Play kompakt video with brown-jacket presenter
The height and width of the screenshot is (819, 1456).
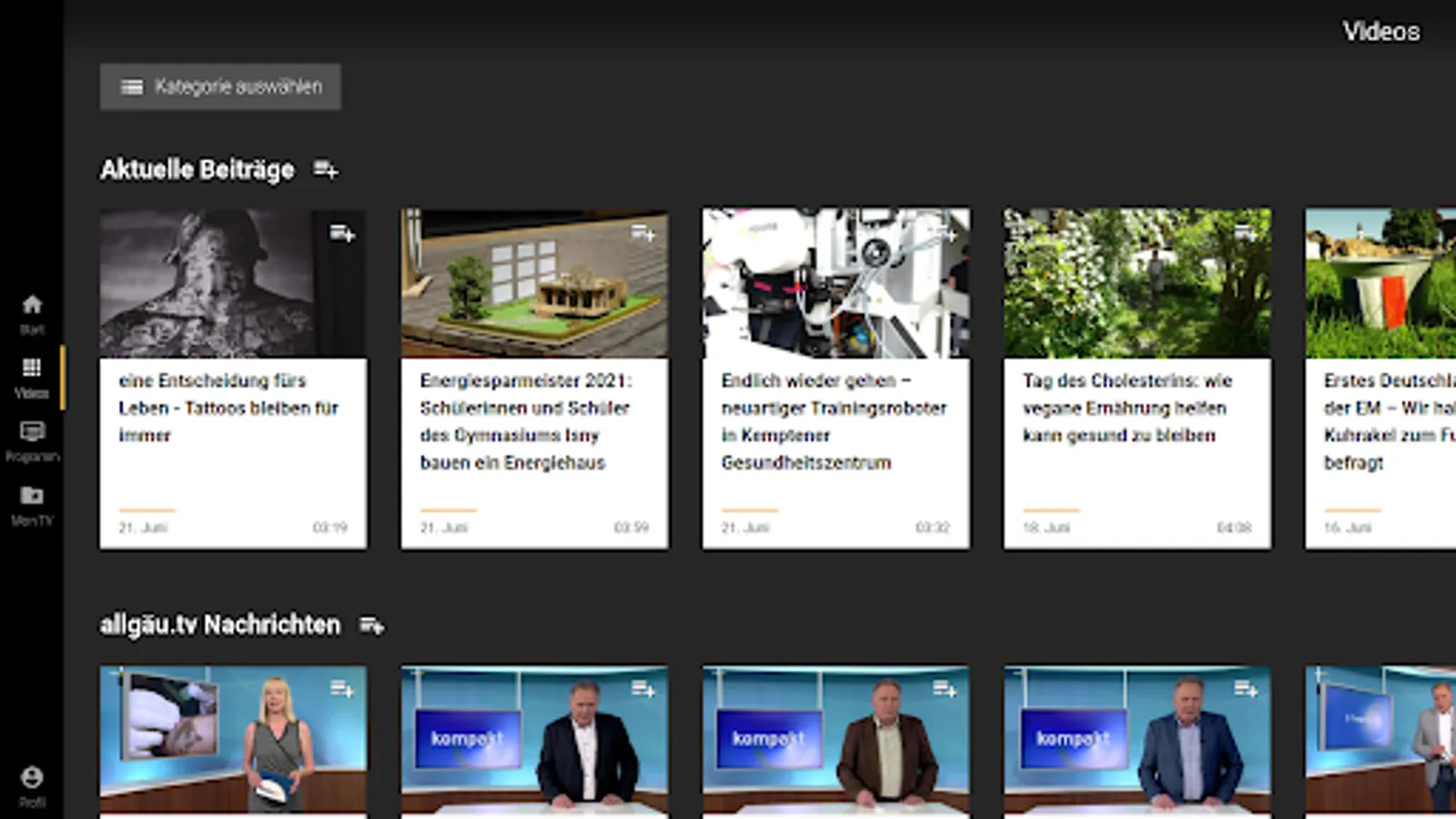pyautogui.click(x=835, y=740)
